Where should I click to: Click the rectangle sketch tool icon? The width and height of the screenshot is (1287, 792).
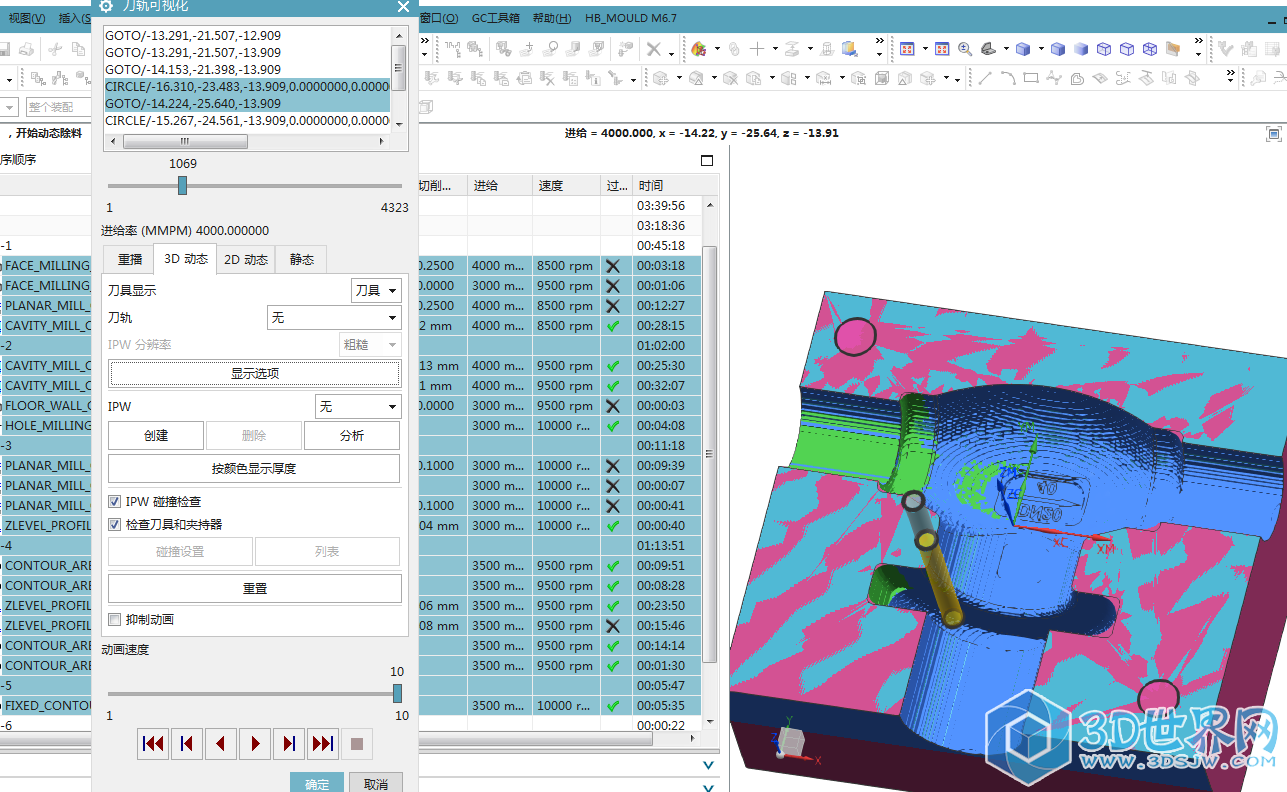(1031, 77)
